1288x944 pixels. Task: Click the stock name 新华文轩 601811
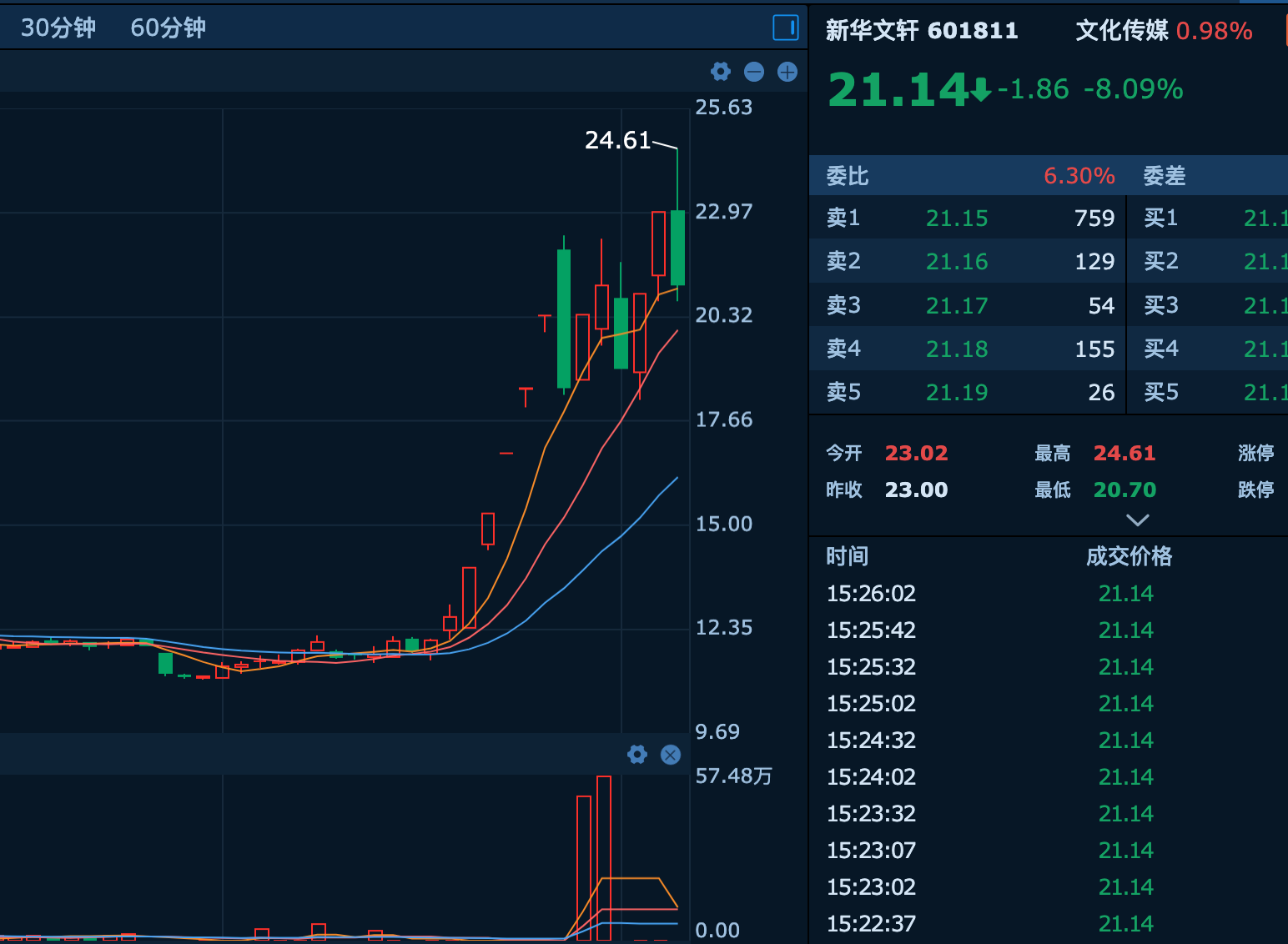(x=922, y=31)
